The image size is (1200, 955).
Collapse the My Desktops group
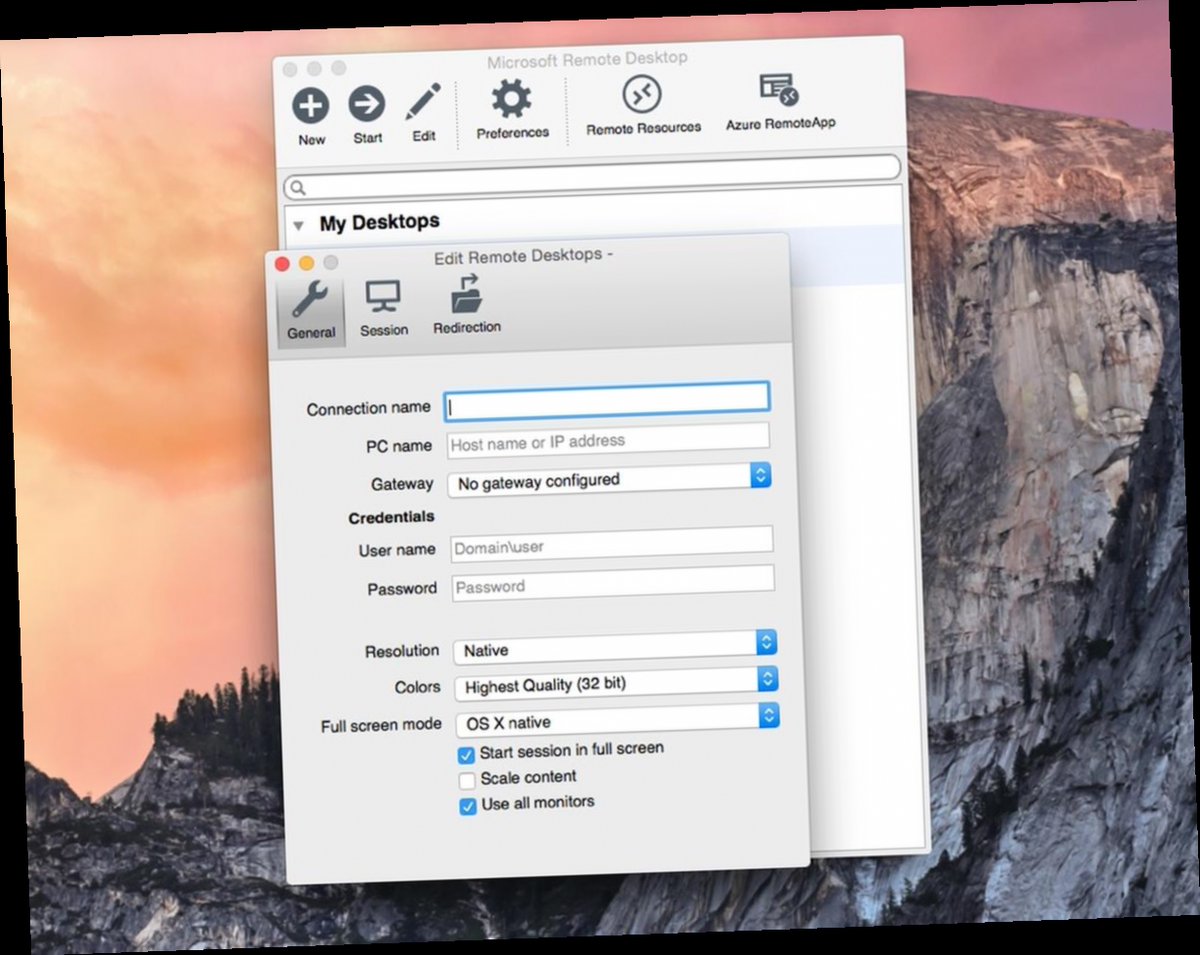pyautogui.click(x=298, y=226)
